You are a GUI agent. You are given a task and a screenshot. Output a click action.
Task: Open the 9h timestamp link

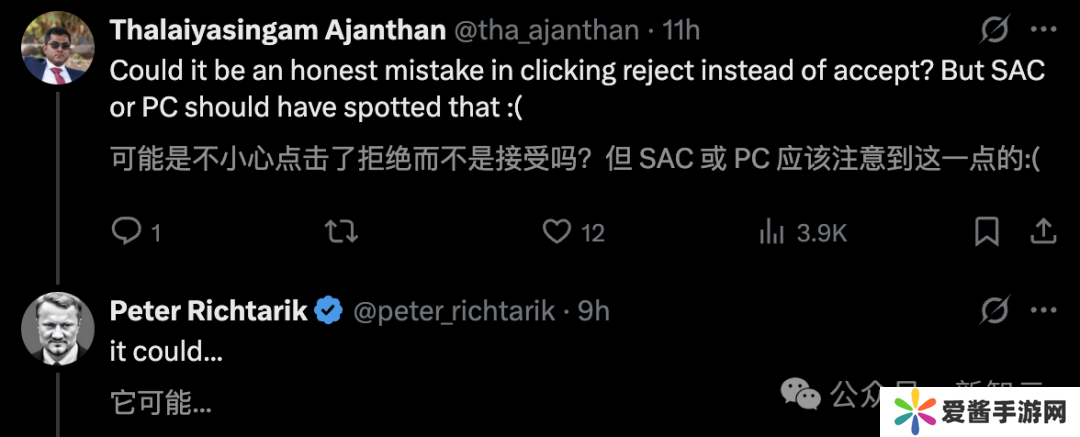point(593,311)
